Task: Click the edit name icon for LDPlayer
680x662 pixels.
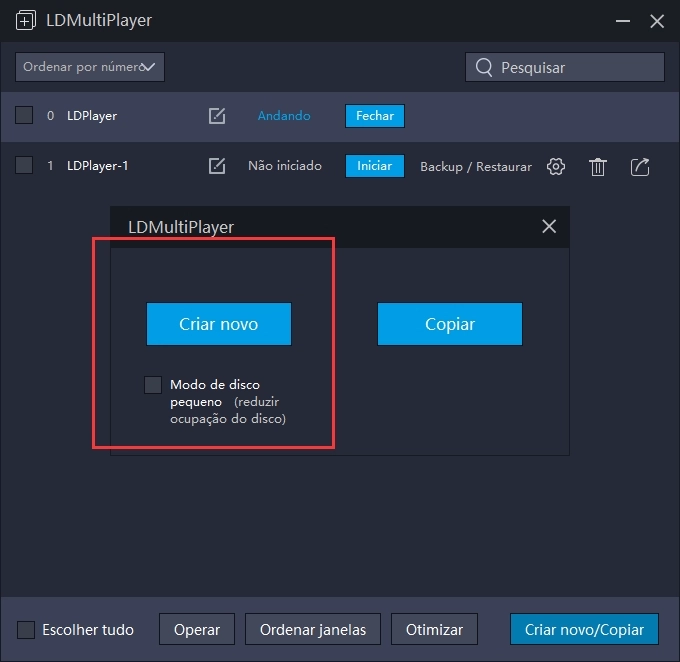Action: 217,116
